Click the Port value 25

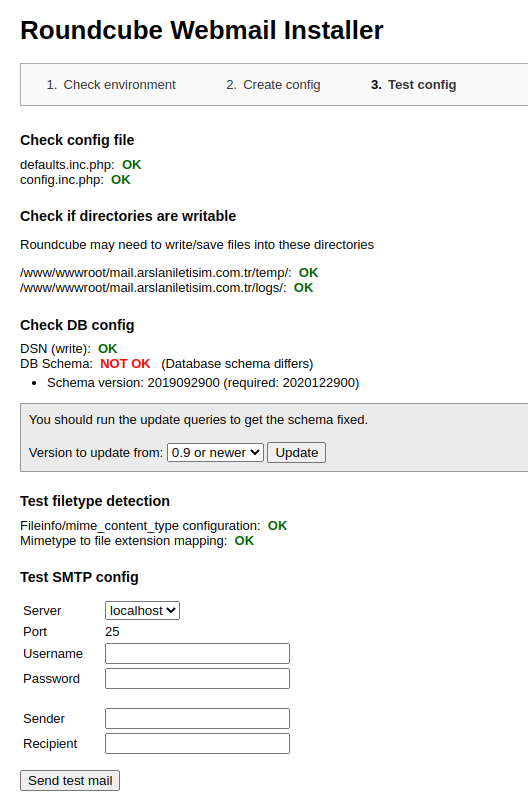pos(112,631)
